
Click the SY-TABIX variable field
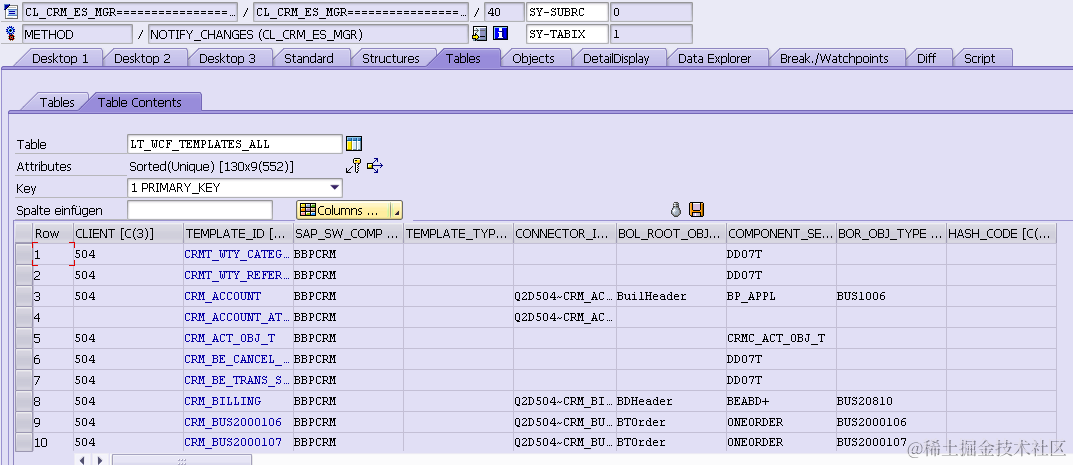tap(567, 34)
